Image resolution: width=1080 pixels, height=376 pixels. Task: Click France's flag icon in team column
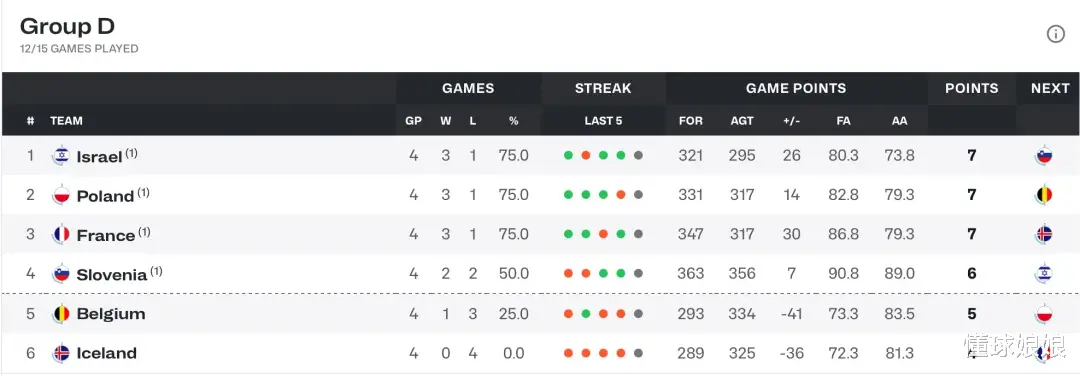(x=61, y=235)
